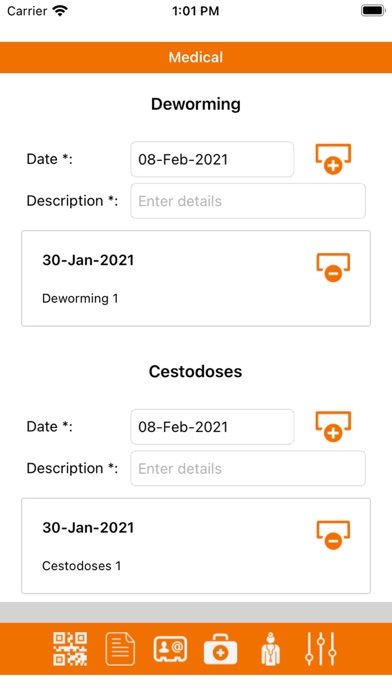Open the Deworming date picker field
The image size is (392, 696).
tap(212, 159)
